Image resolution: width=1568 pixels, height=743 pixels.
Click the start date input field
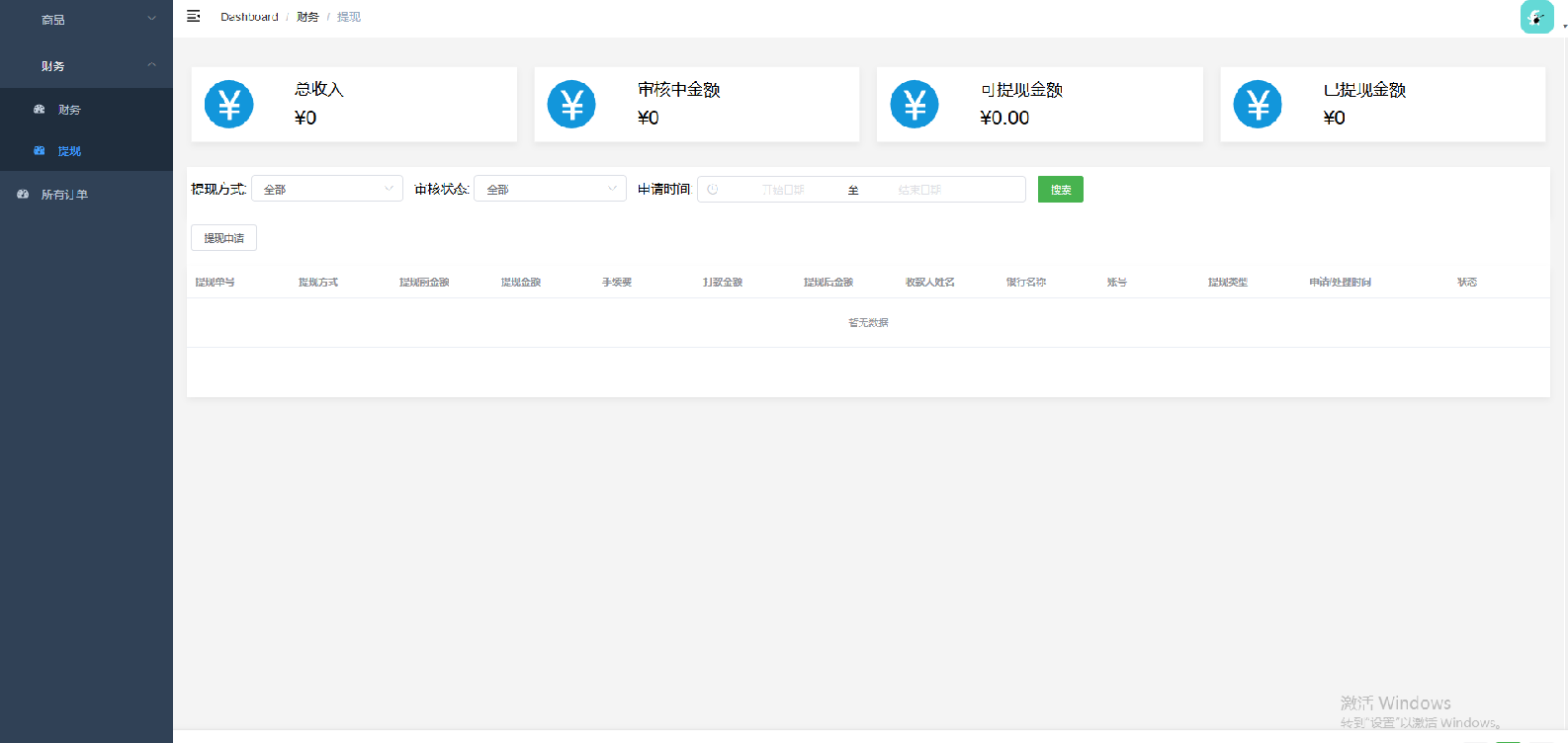[782, 190]
